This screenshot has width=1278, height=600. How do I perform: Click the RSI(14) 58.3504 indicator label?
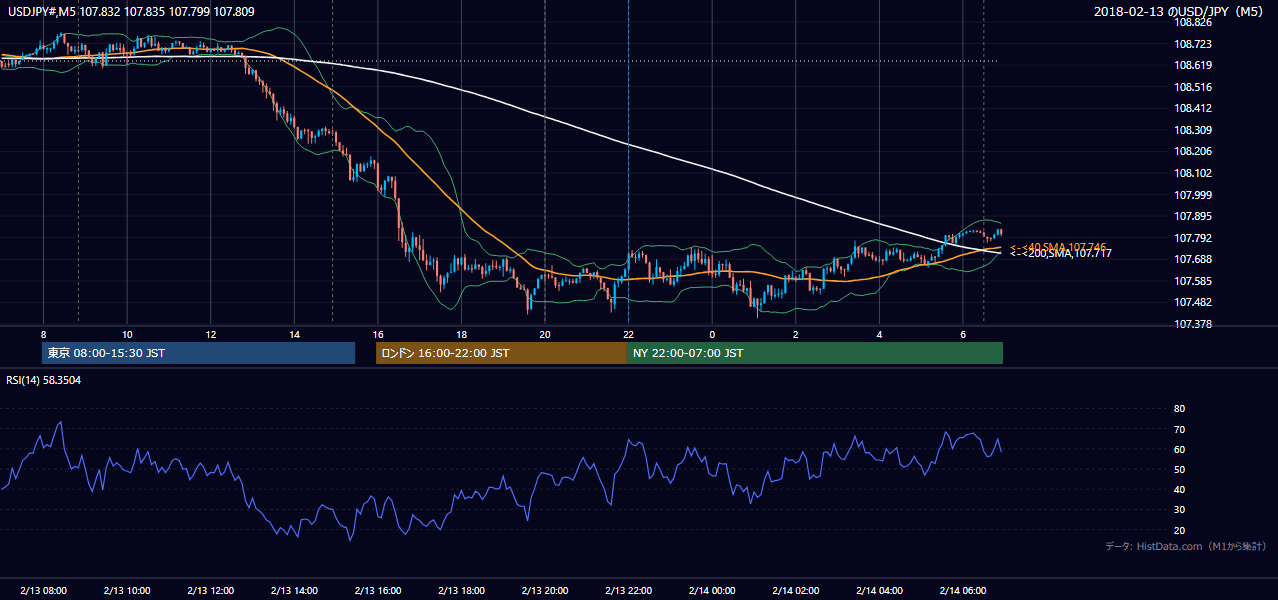tap(43, 380)
